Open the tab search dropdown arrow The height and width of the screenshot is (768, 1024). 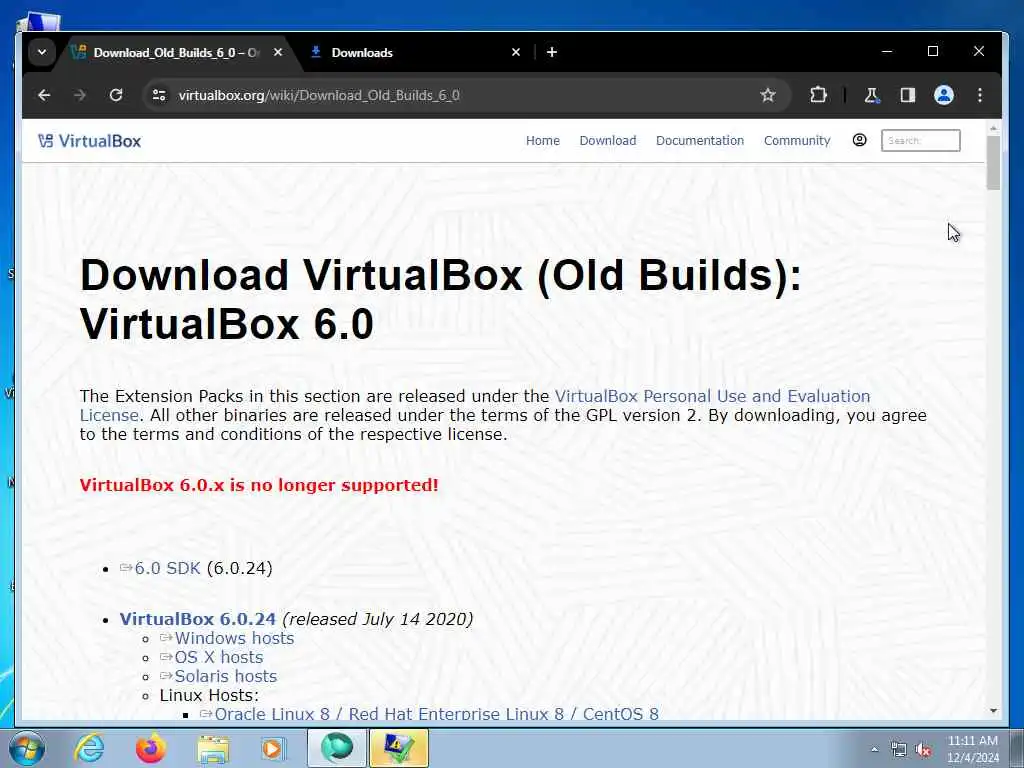(x=42, y=52)
